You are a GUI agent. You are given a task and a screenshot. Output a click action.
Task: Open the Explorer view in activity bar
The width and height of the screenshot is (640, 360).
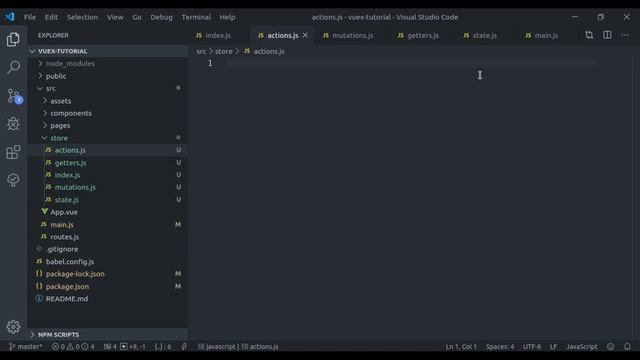tap(13, 39)
